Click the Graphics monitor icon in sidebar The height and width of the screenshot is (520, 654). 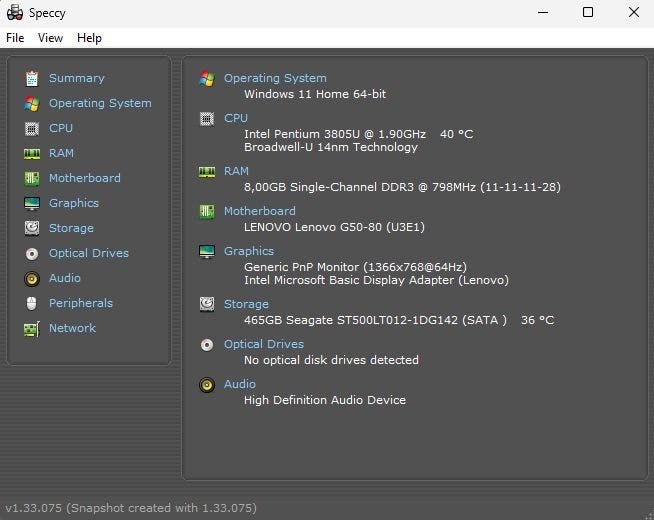coord(32,203)
